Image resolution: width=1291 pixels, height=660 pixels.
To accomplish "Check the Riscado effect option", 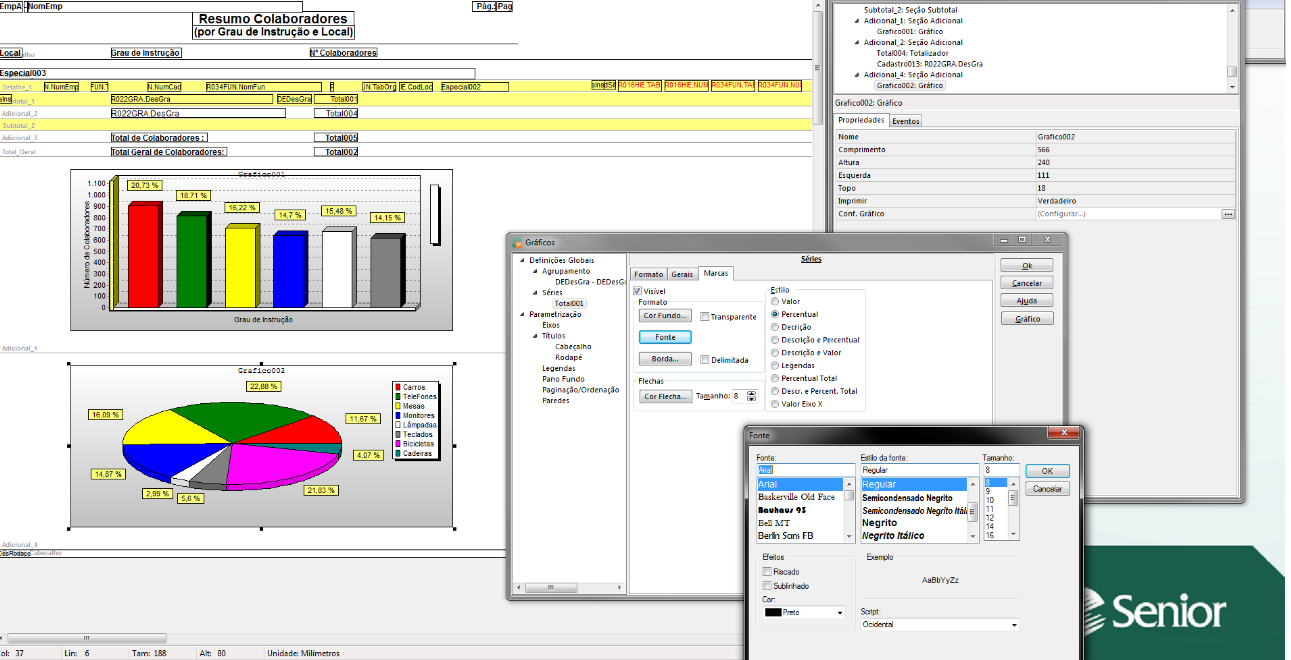I will [x=767, y=572].
